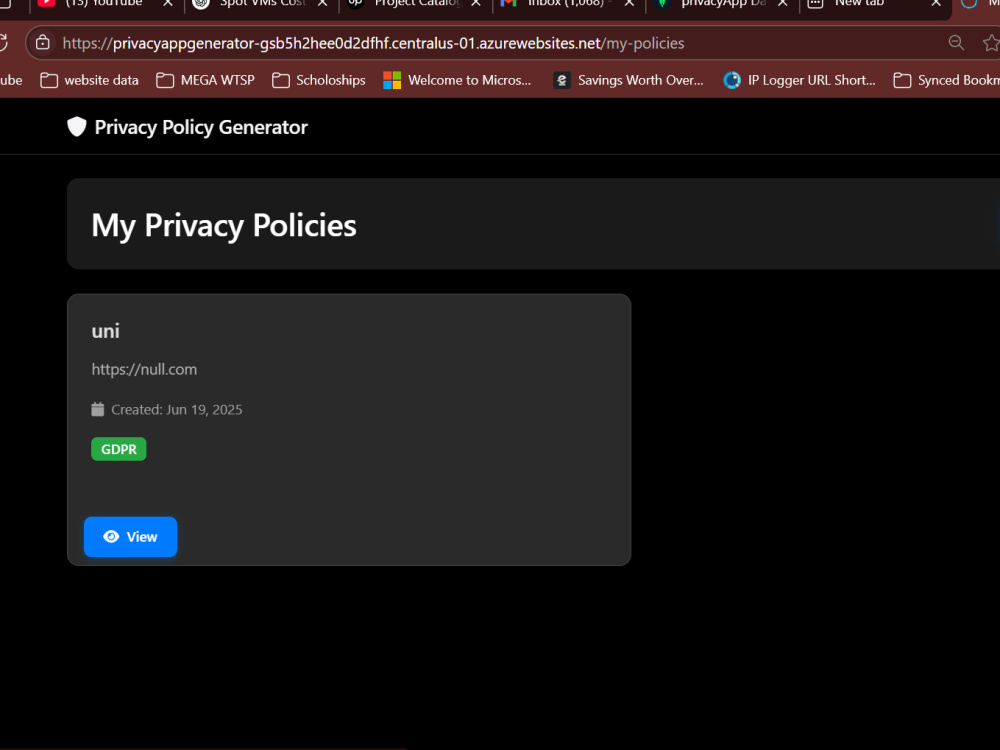Close the Project Catalog tab
Screen dimensions: 1000x750
[x=476, y=4]
